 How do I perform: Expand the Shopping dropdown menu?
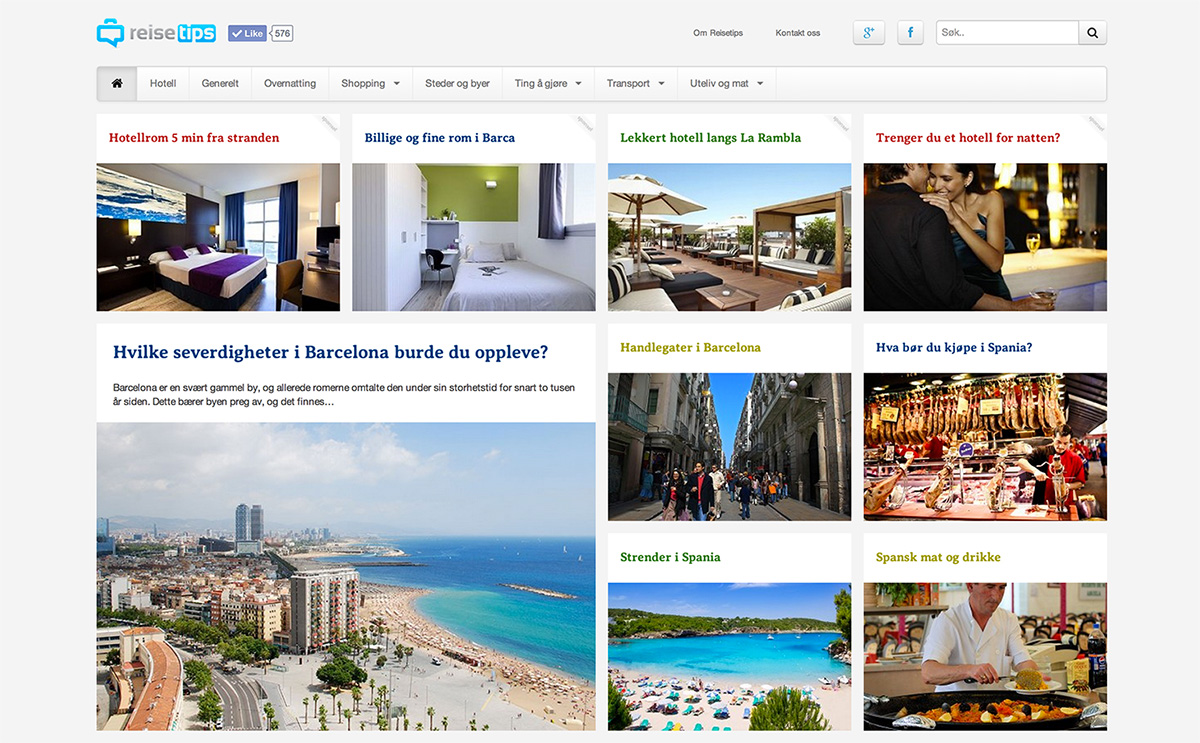click(x=370, y=84)
